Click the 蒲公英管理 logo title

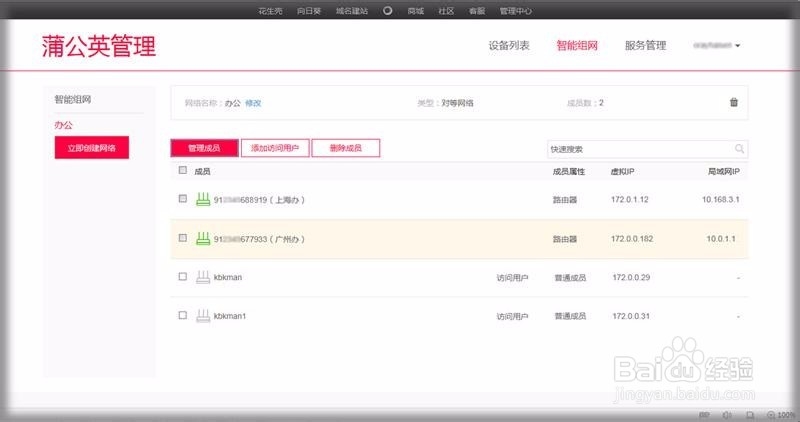tap(99, 46)
